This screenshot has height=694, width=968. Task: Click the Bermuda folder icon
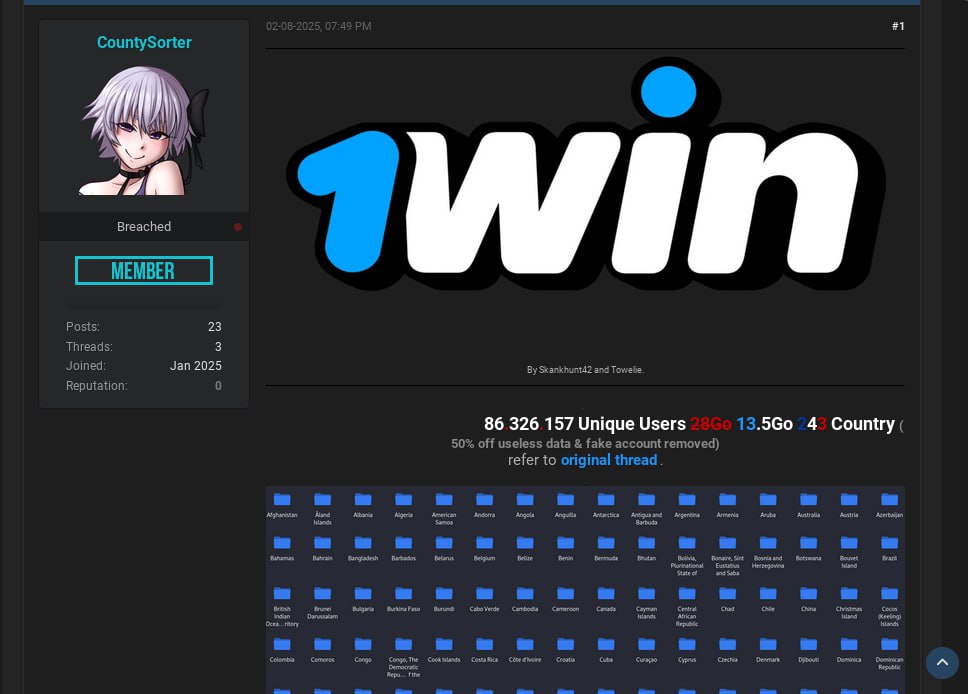(606, 542)
